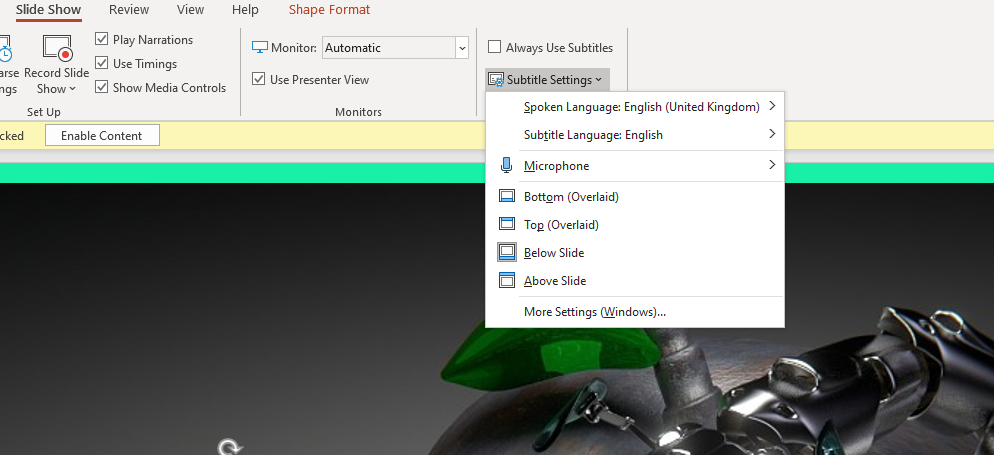Screen dimensions: 994x455
Task: Expand the Microphone submenu arrow
Action: click(772, 165)
